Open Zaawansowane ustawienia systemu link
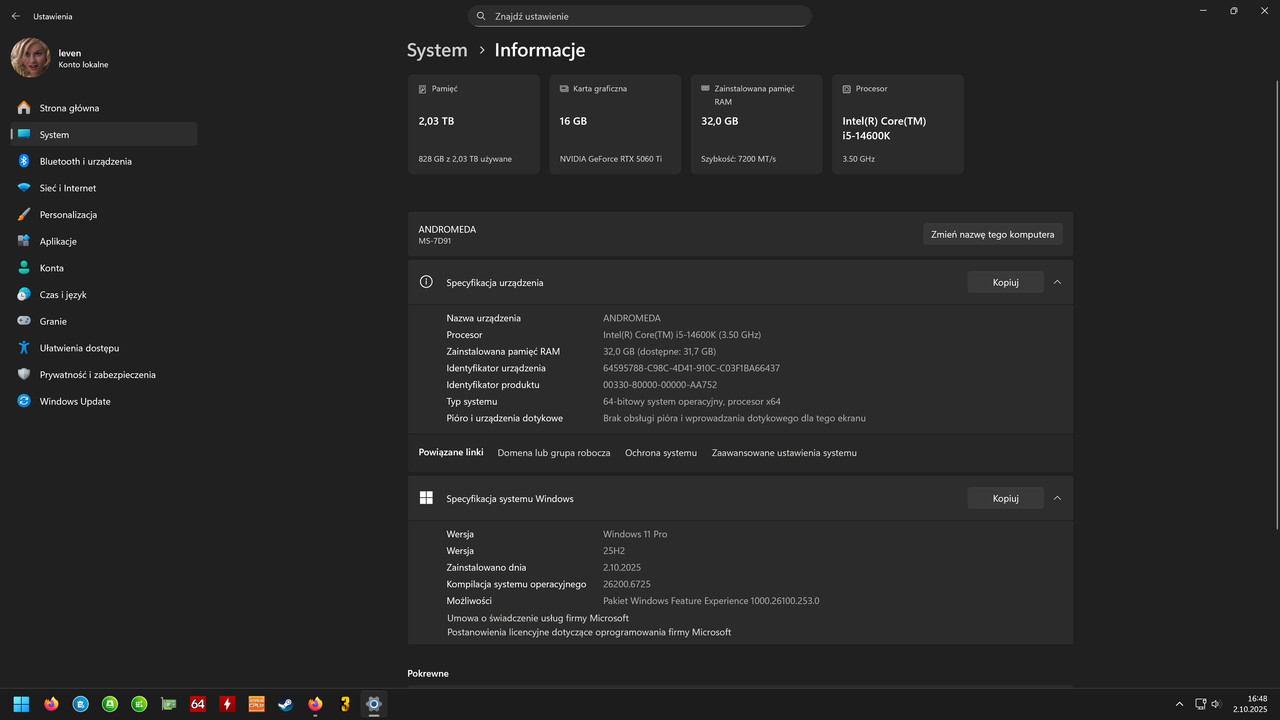 (x=784, y=452)
